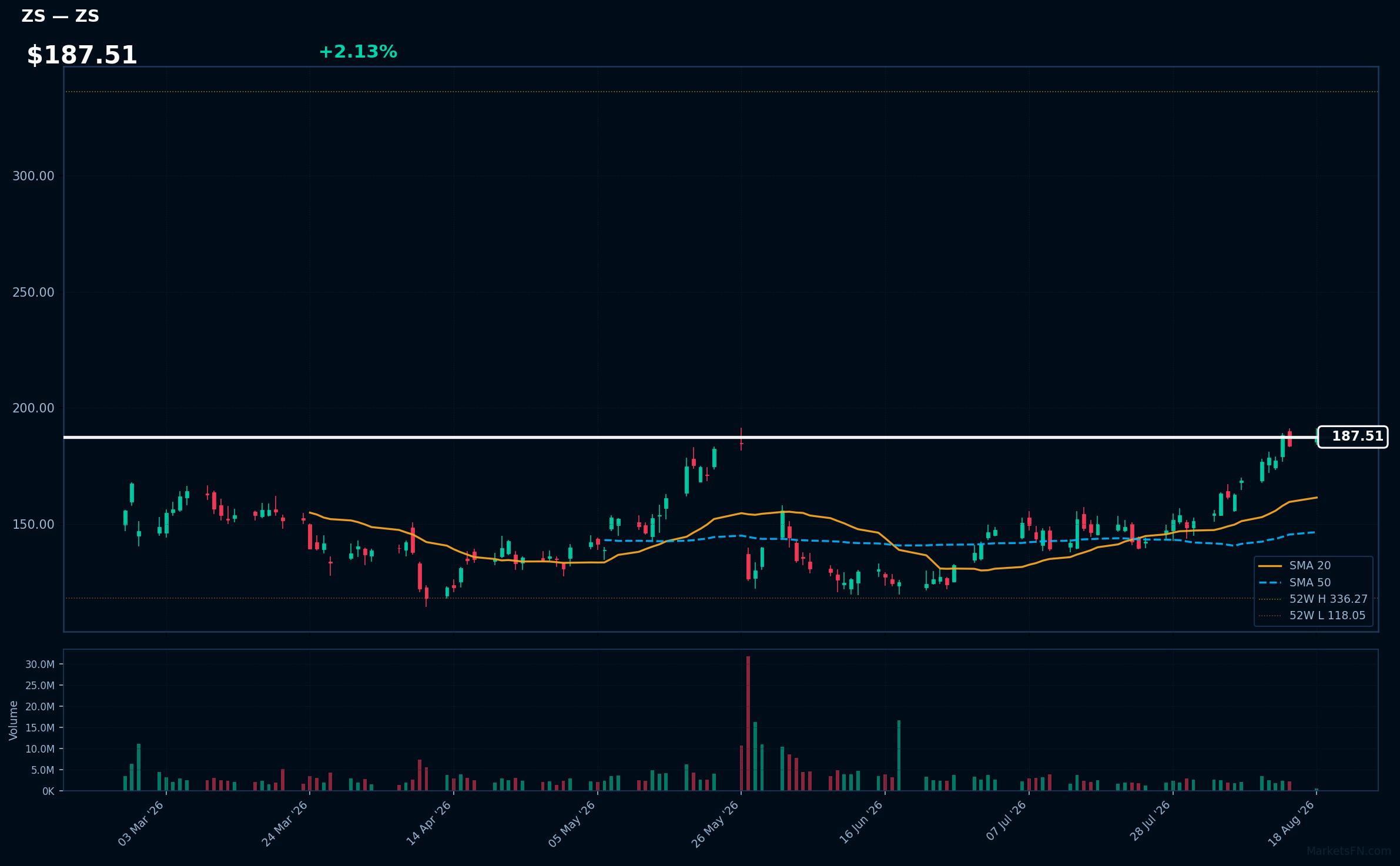Click the 150.00 price axis label
This screenshot has width=1400, height=866.
34,525
